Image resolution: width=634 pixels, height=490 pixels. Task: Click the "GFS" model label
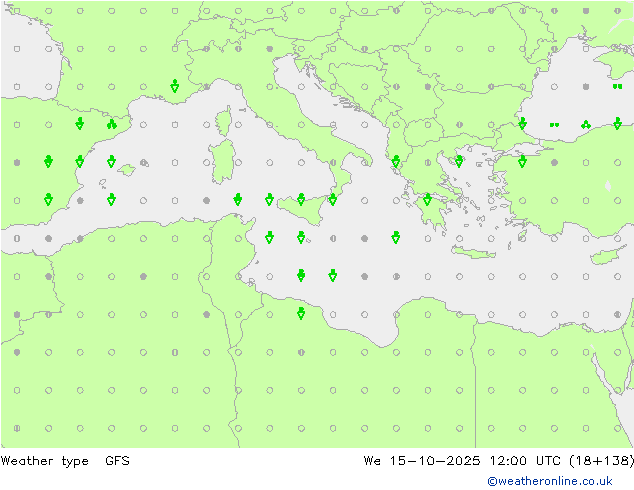117,460
